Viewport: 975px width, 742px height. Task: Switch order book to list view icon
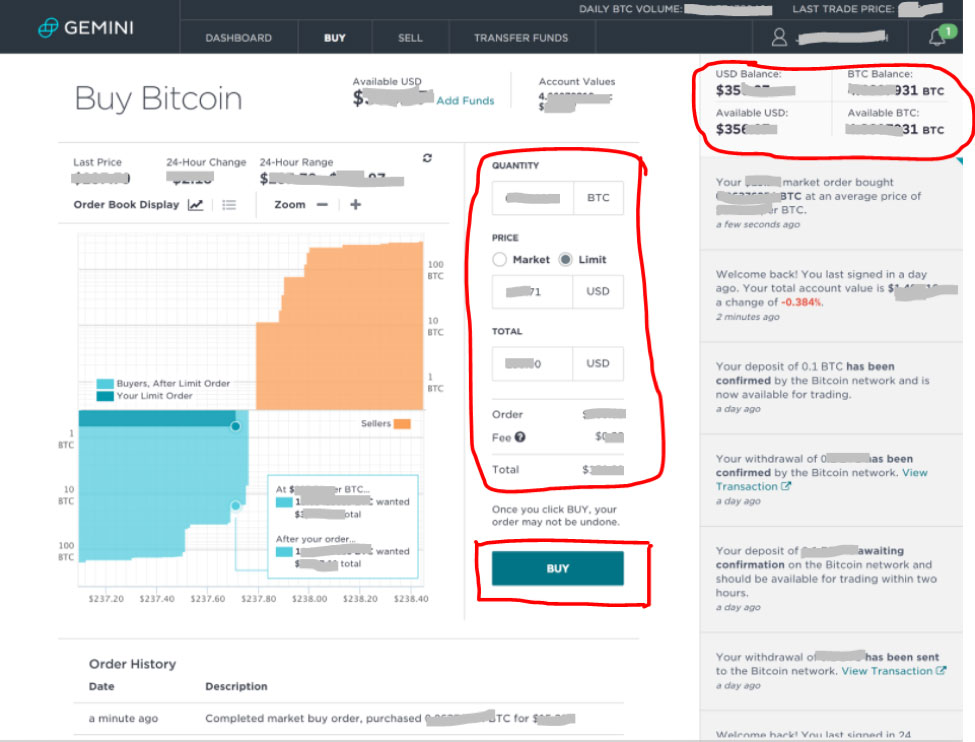pos(229,205)
